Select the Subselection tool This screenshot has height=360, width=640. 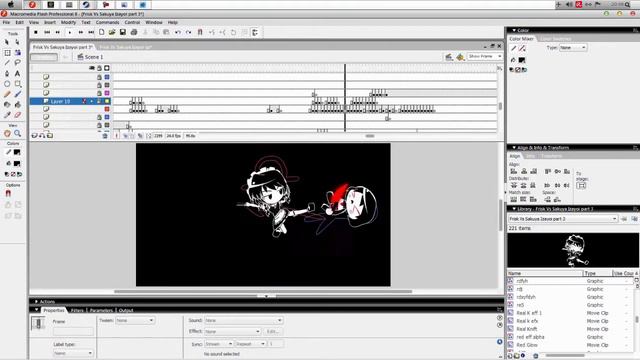click(x=18, y=42)
